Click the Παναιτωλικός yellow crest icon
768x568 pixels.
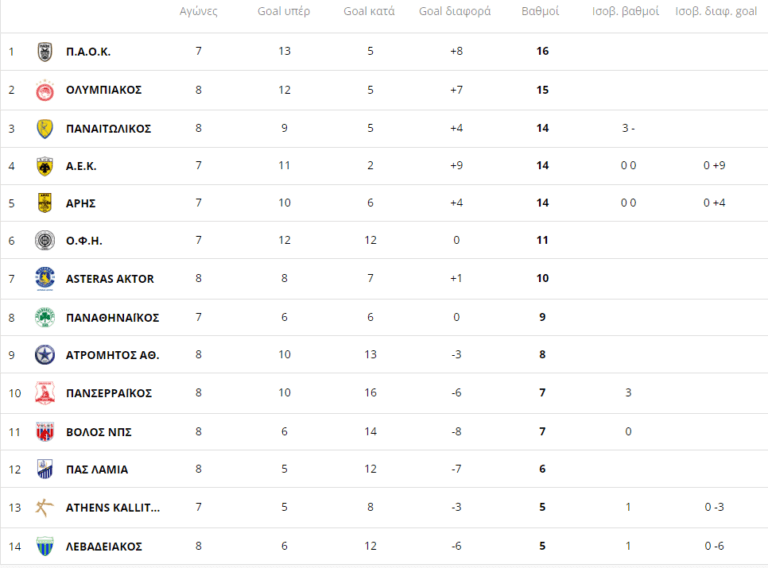(44, 128)
